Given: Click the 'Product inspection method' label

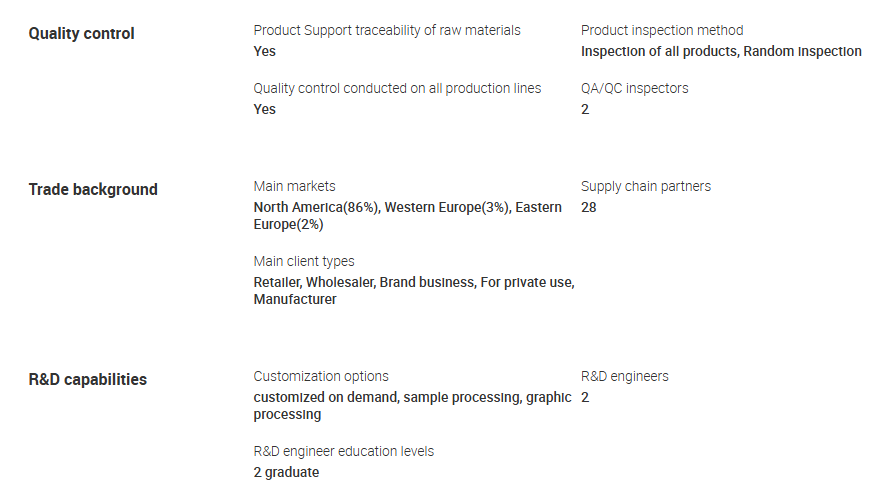Looking at the screenshot, I should [x=662, y=30].
